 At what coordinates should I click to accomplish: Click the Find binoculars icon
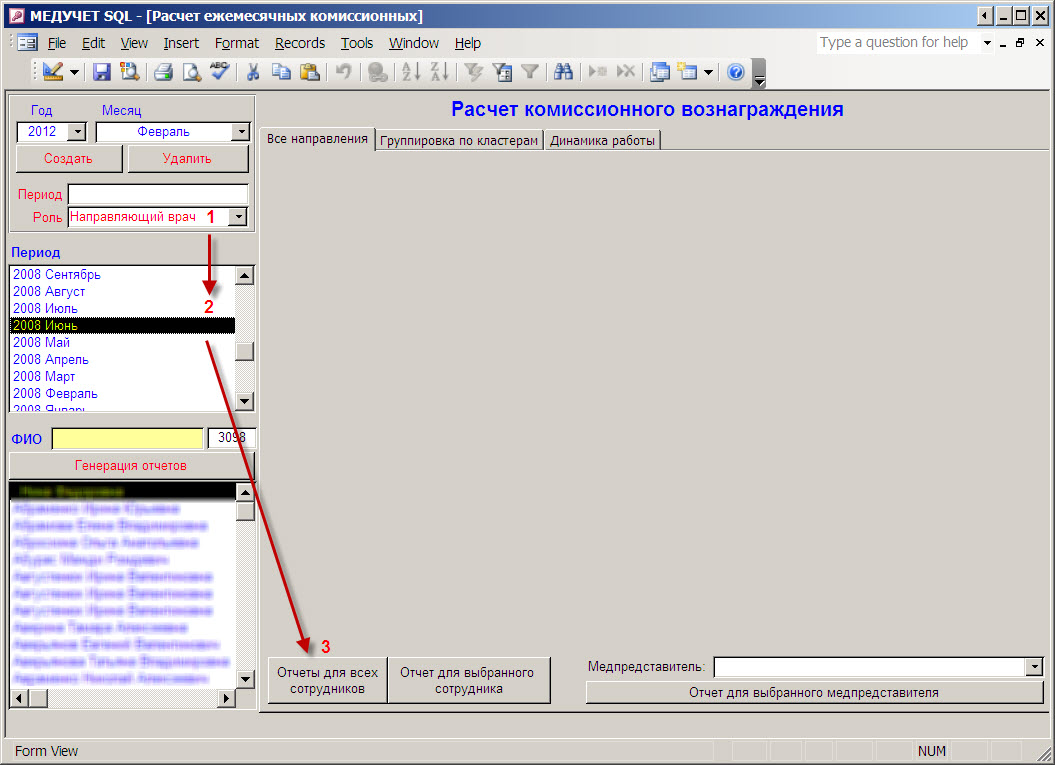563,72
